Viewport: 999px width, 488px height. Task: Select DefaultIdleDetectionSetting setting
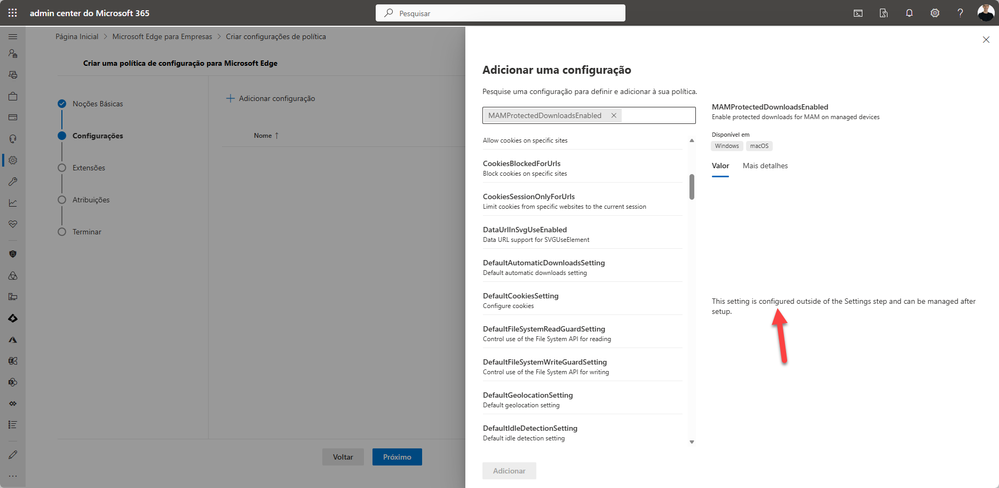click(x=582, y=433)
